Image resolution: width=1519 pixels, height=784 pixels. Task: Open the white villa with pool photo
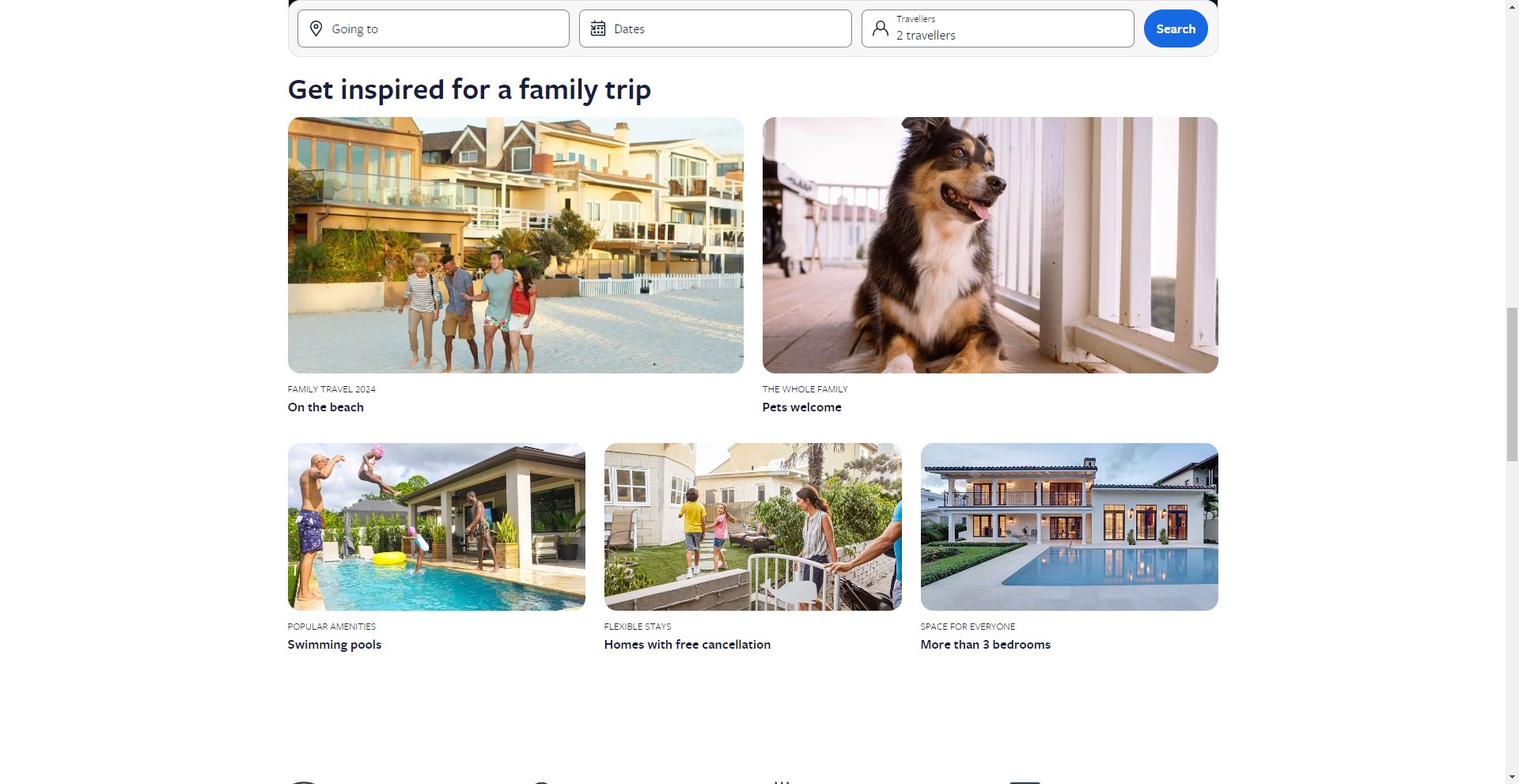(1070, 527)
